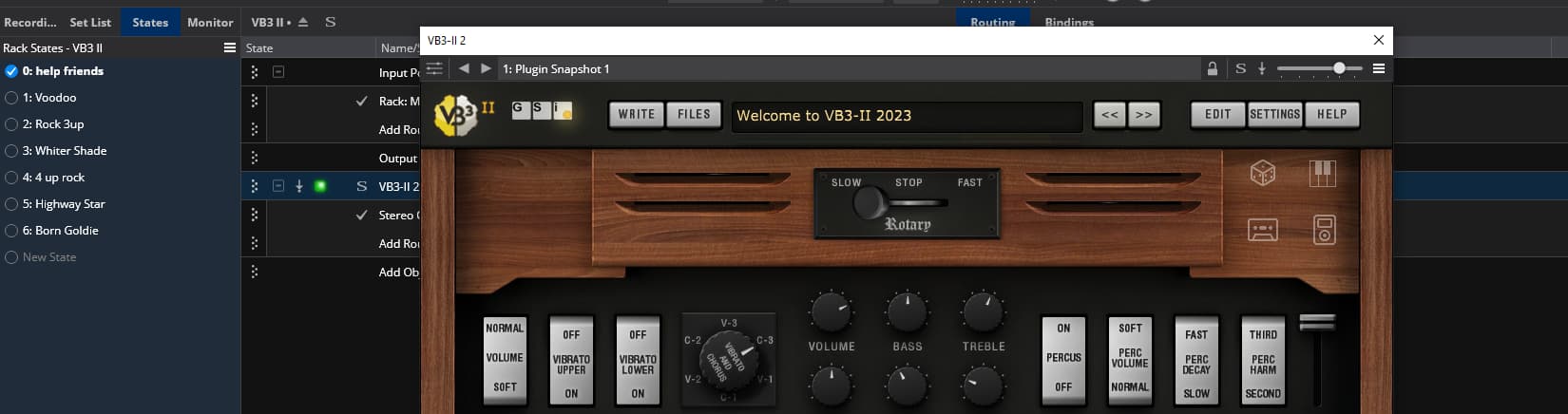This screenshot has width=1568, height=414.
Task: Open the plugin window hamburger menu
Action: tap(1379, 68)
